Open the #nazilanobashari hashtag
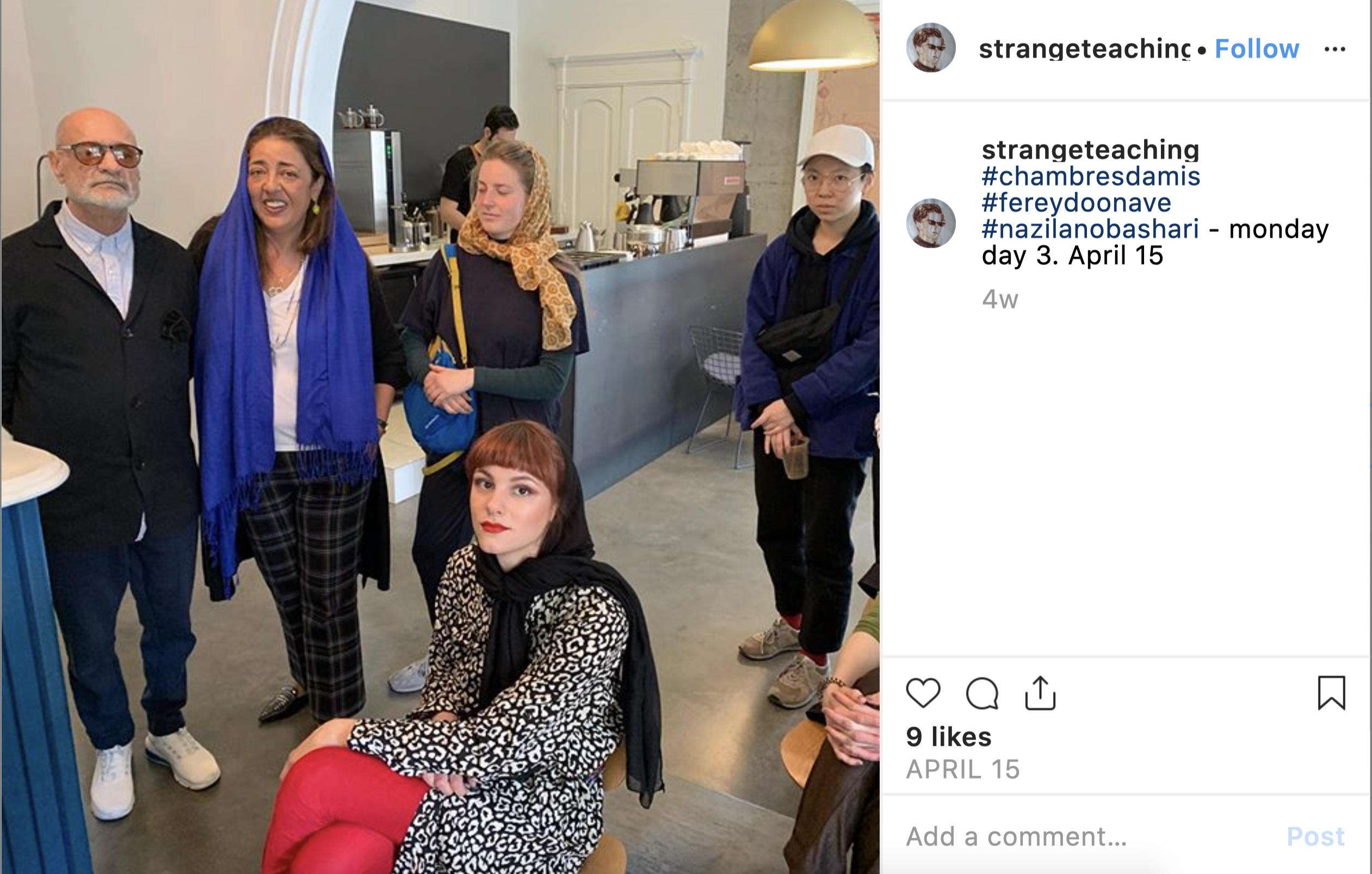 [x=1090, y=229]
